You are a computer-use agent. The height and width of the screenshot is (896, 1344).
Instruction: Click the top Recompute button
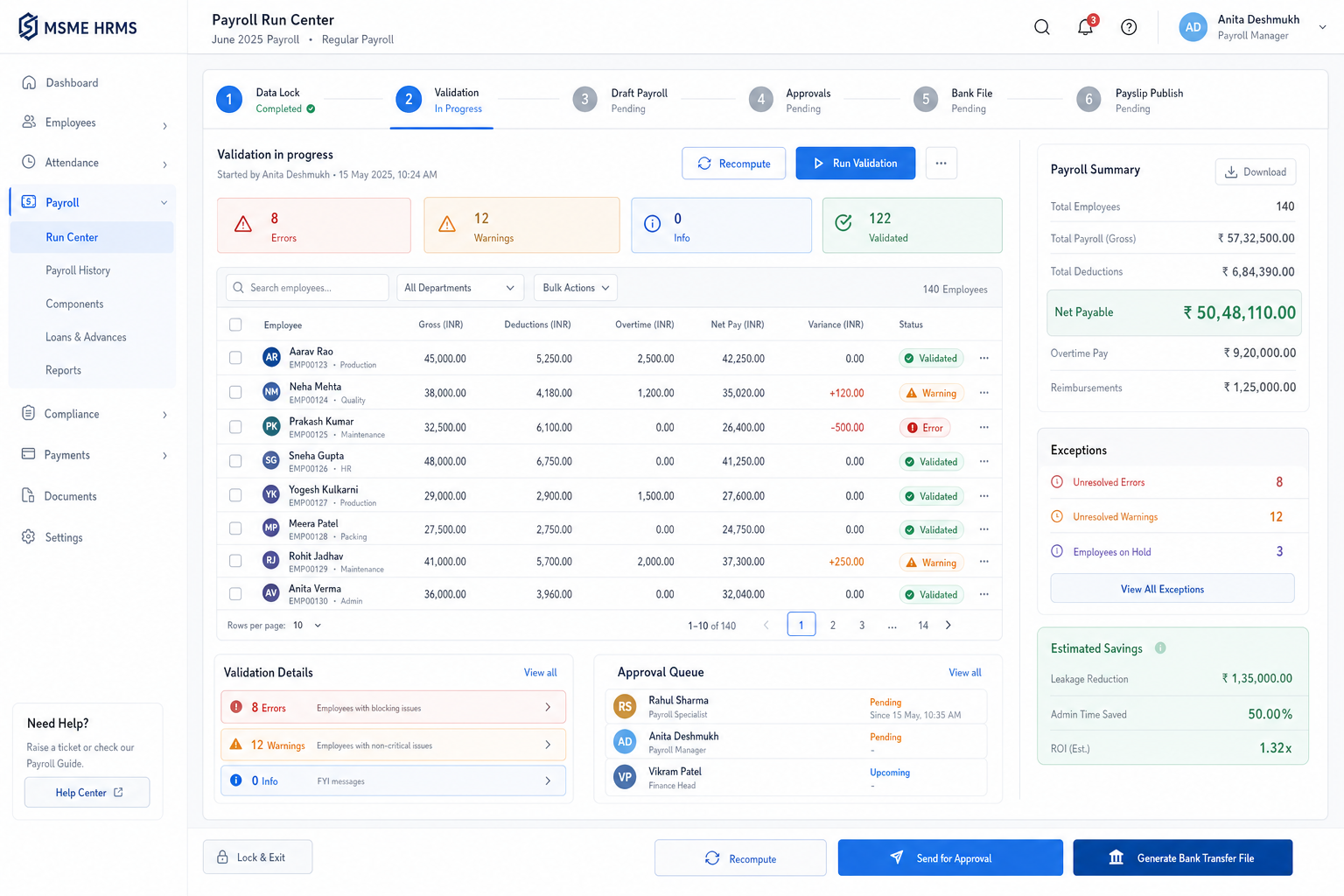(733, 164)
